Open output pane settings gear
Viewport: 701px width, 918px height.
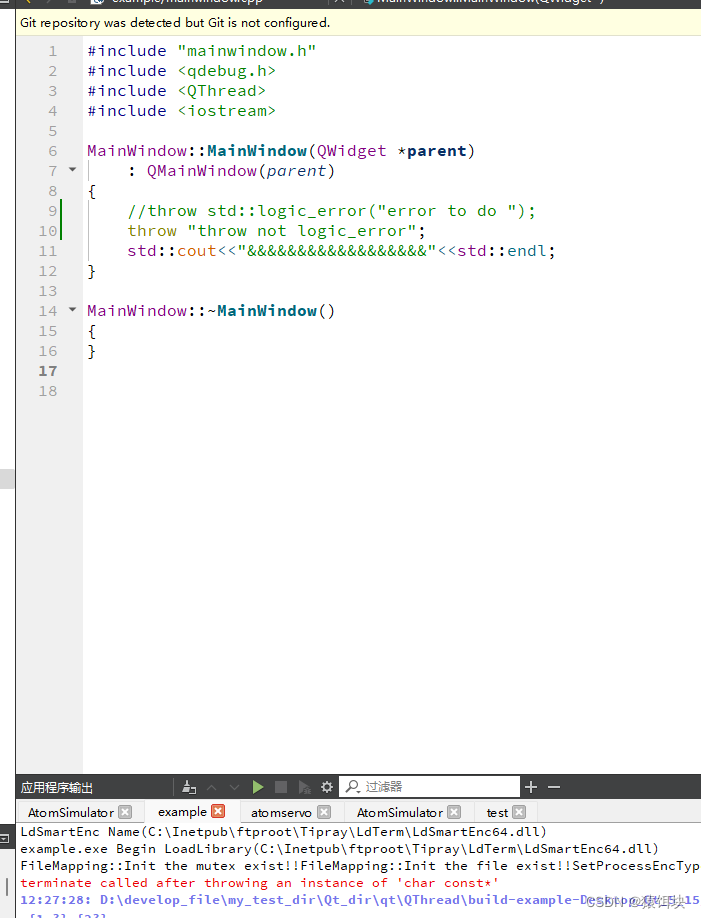pyautogui.click(x=327, y=787)
